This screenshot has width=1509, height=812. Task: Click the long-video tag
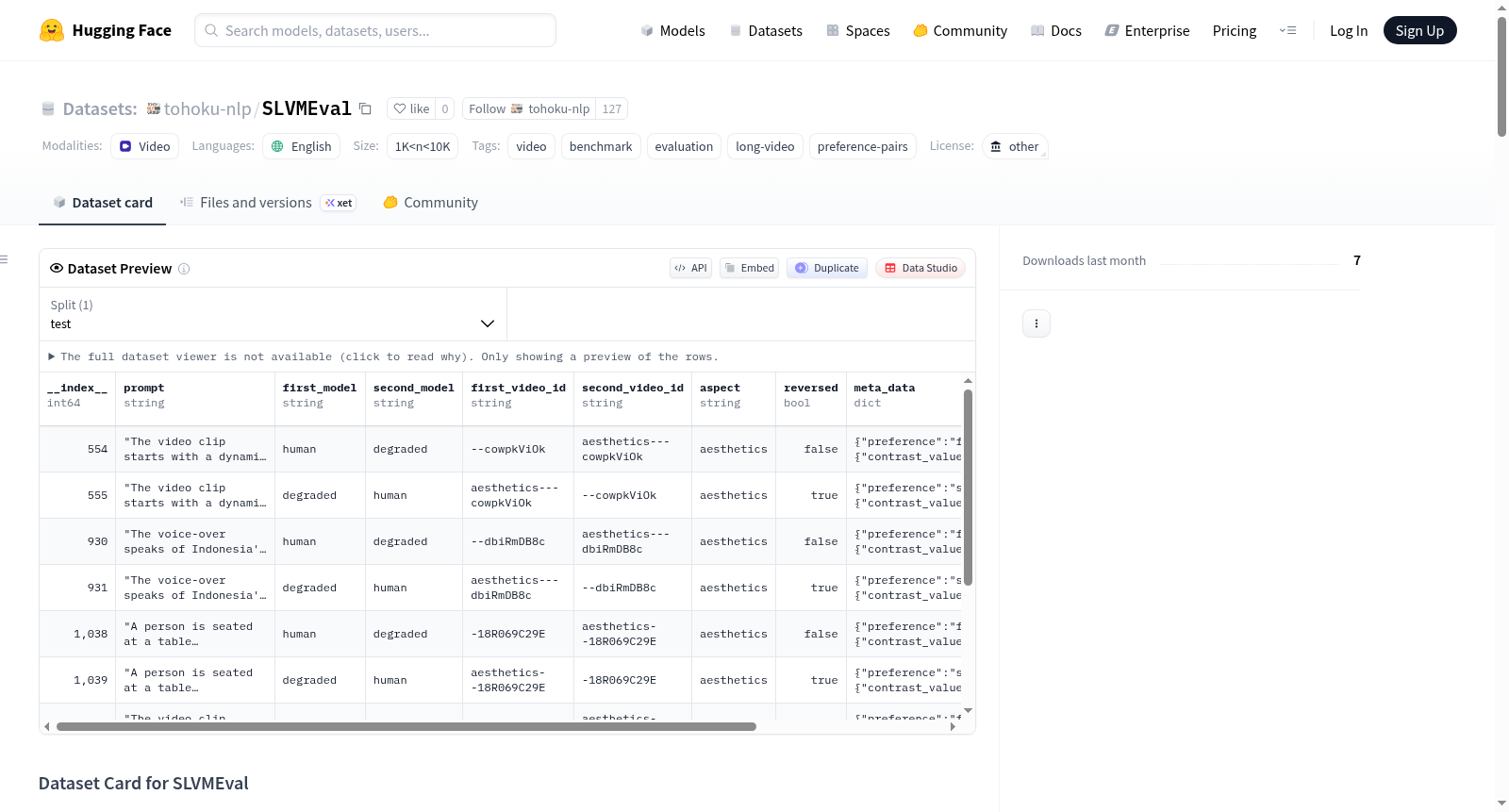[x=765, y=146]
